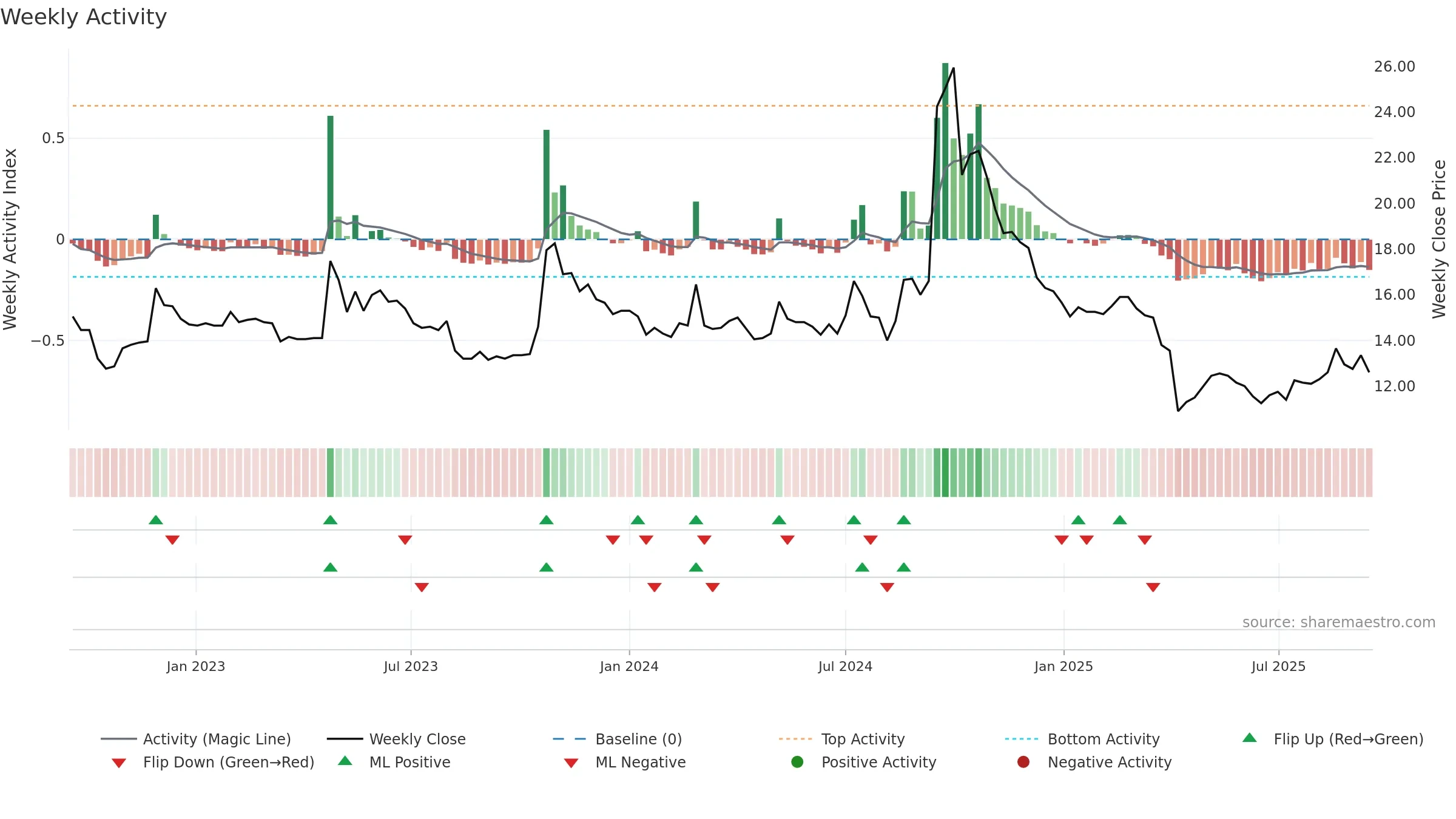Viewport: 1456px width, 819px height.
Task: Click the ML Positive green triangle legend icon
Action: pyautogui.click(x=345, y=761)
